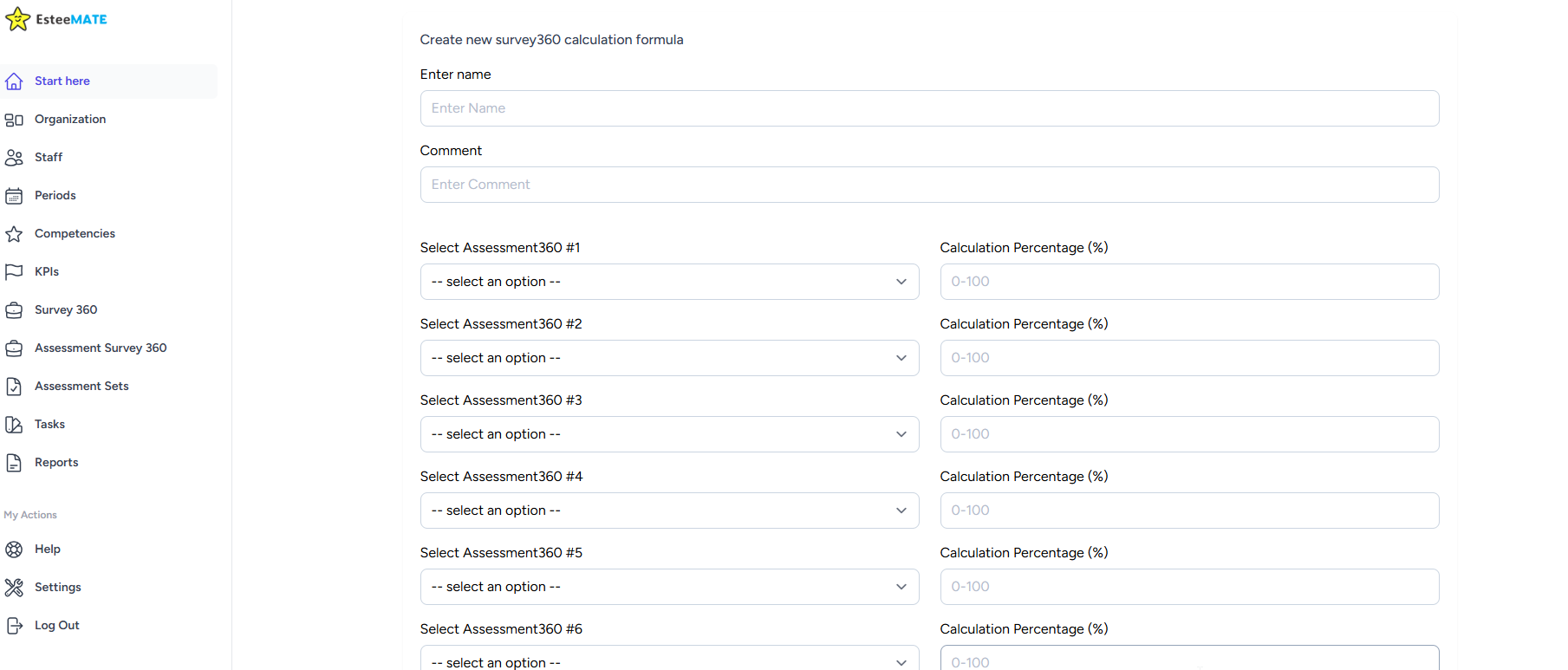
Task: Focus the Enter Name input field
Action: (929, 108)
